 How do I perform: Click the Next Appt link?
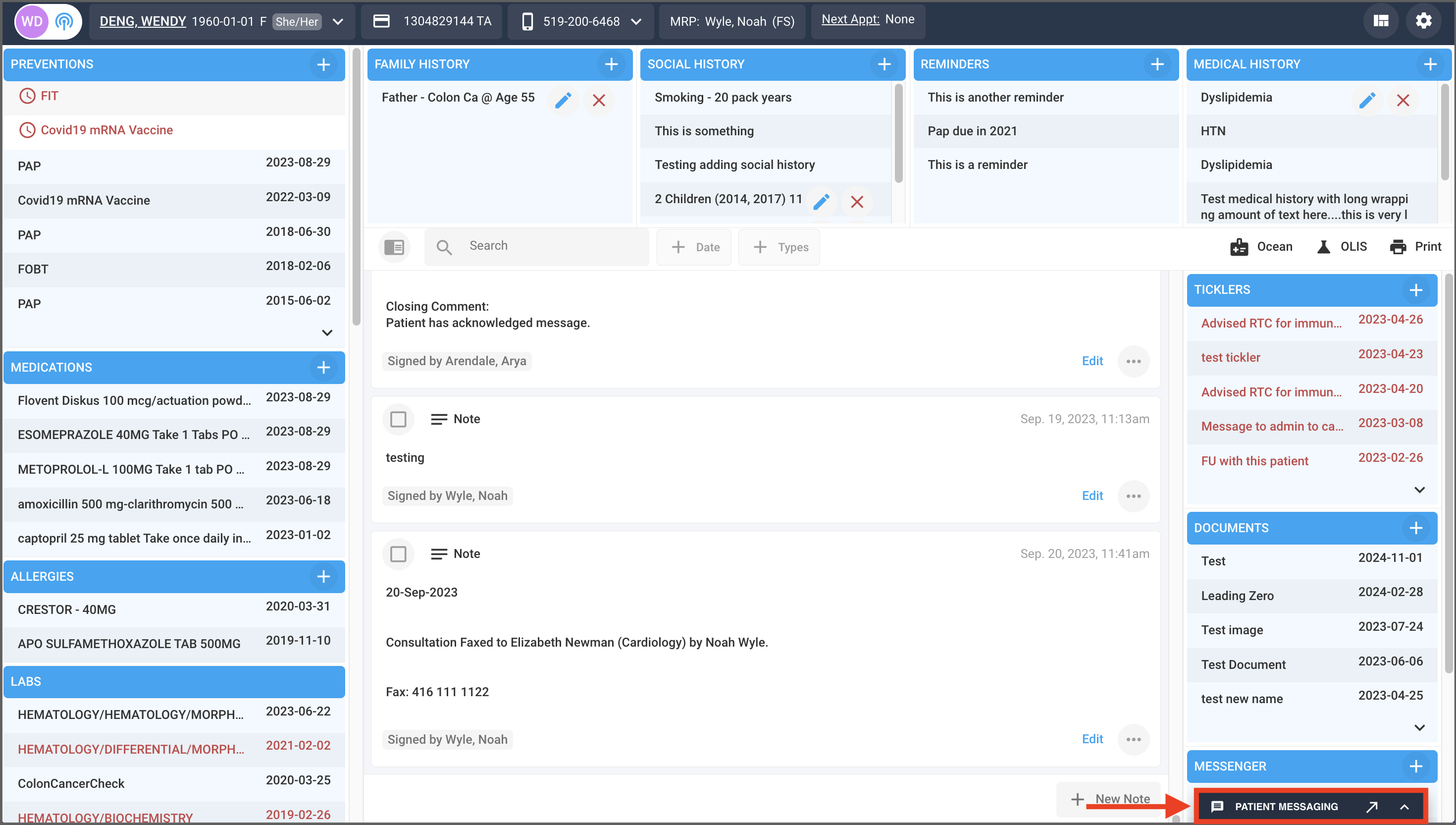click(850, 19)
